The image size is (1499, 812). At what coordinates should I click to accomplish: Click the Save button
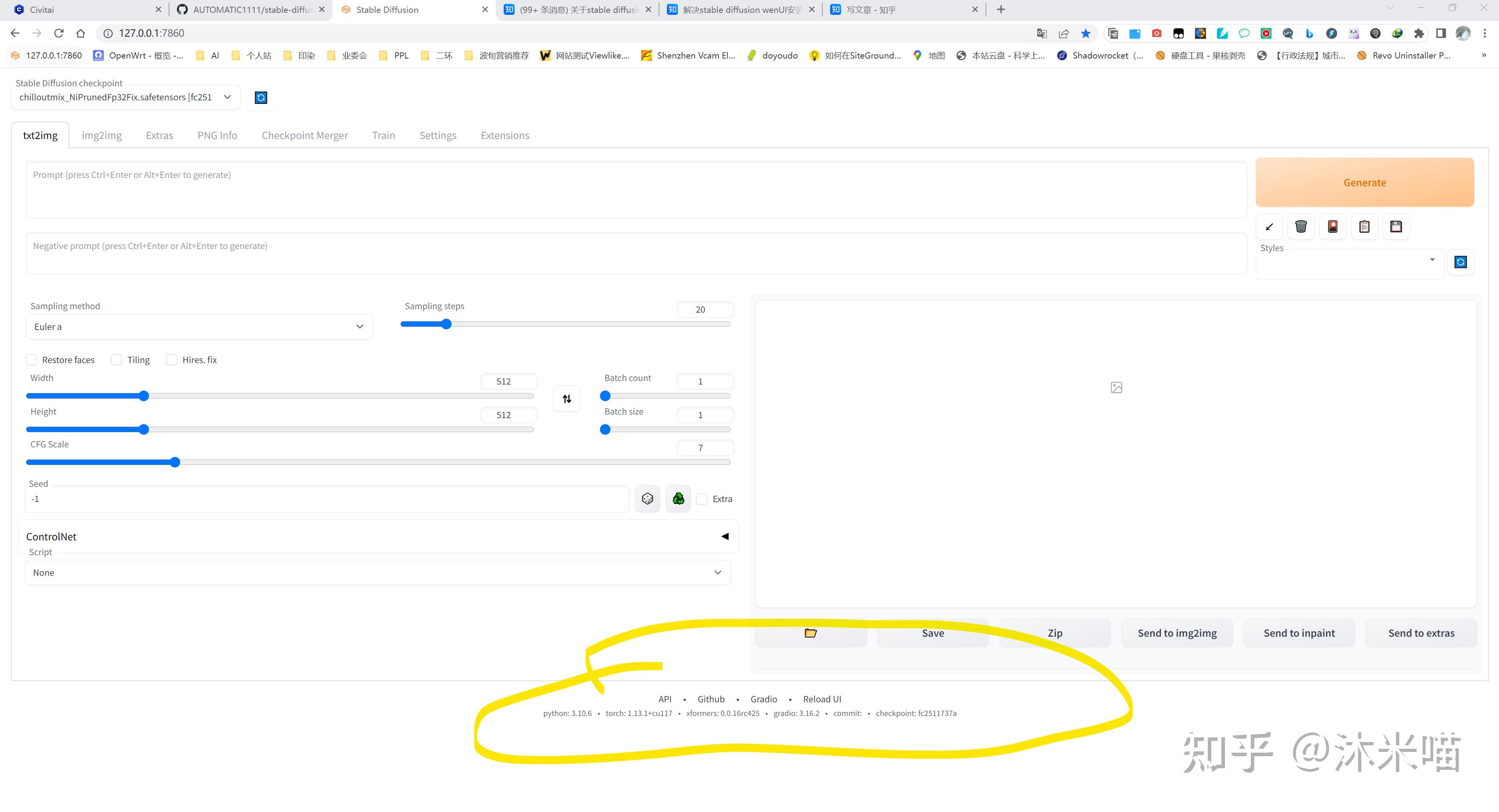click(x=933, y=633)
